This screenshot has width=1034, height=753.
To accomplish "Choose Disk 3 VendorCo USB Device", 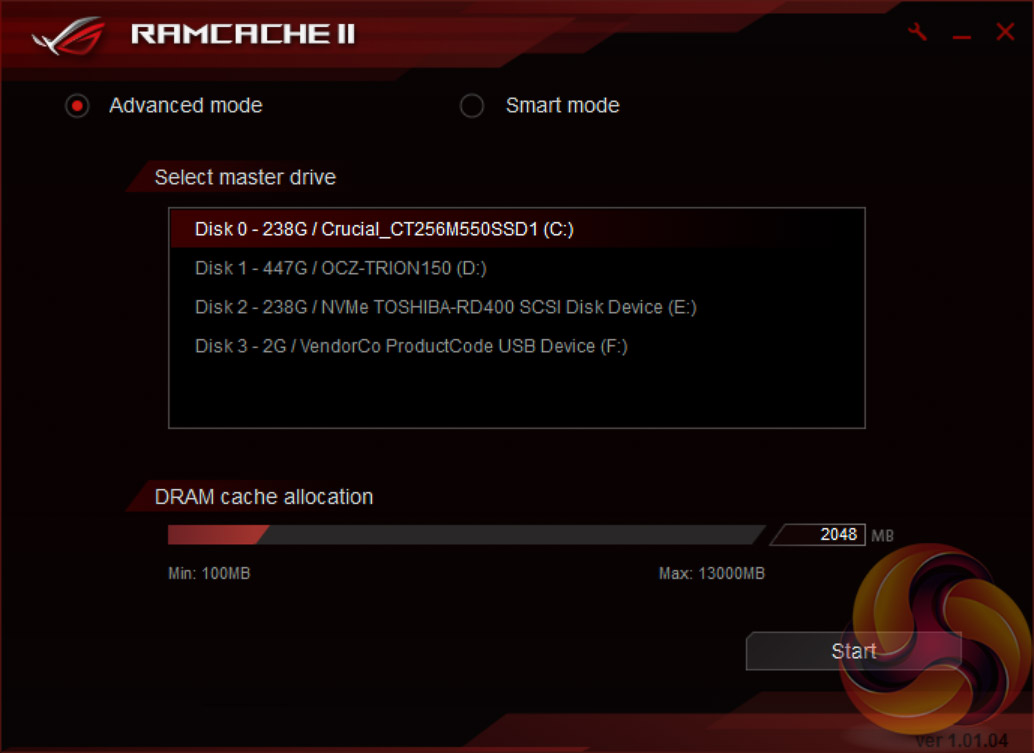I will [517, 346].
